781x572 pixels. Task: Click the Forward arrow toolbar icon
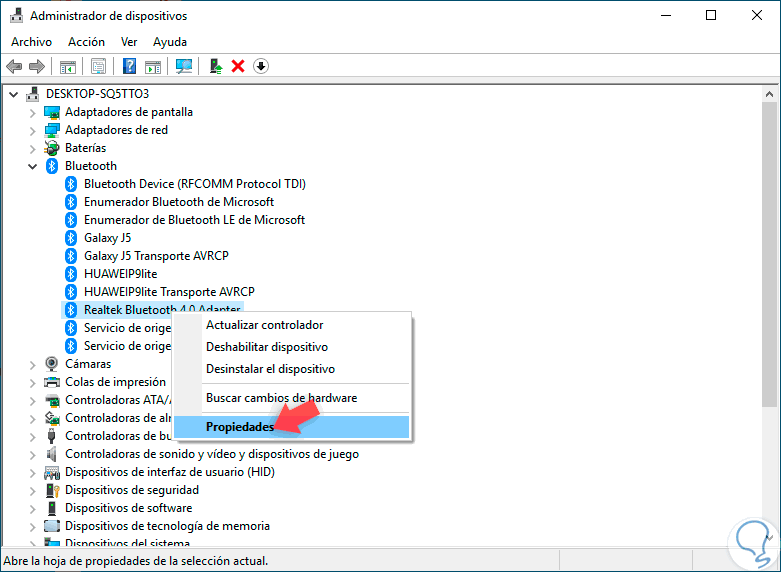coord(37,66)
